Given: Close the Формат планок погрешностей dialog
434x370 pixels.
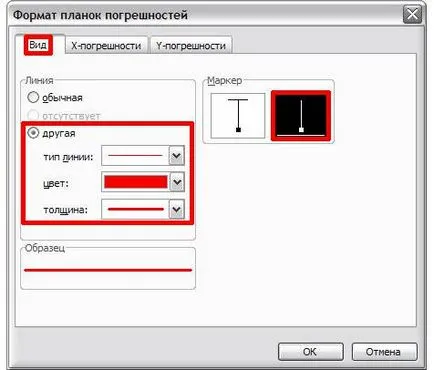Looking at the screenshot, I should [x=412, y=15].
